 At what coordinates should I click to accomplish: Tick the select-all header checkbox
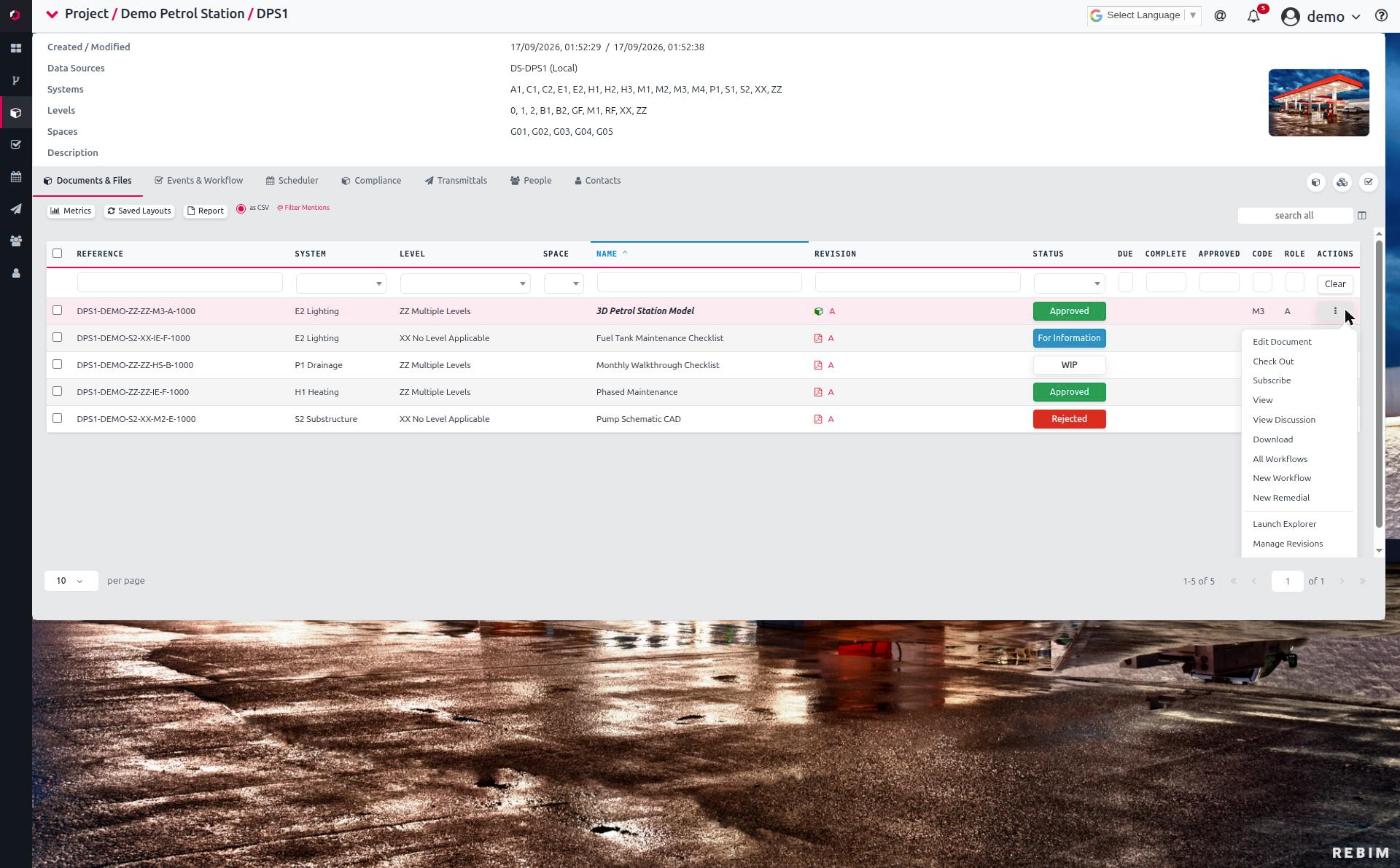click(x=57, y=253)
